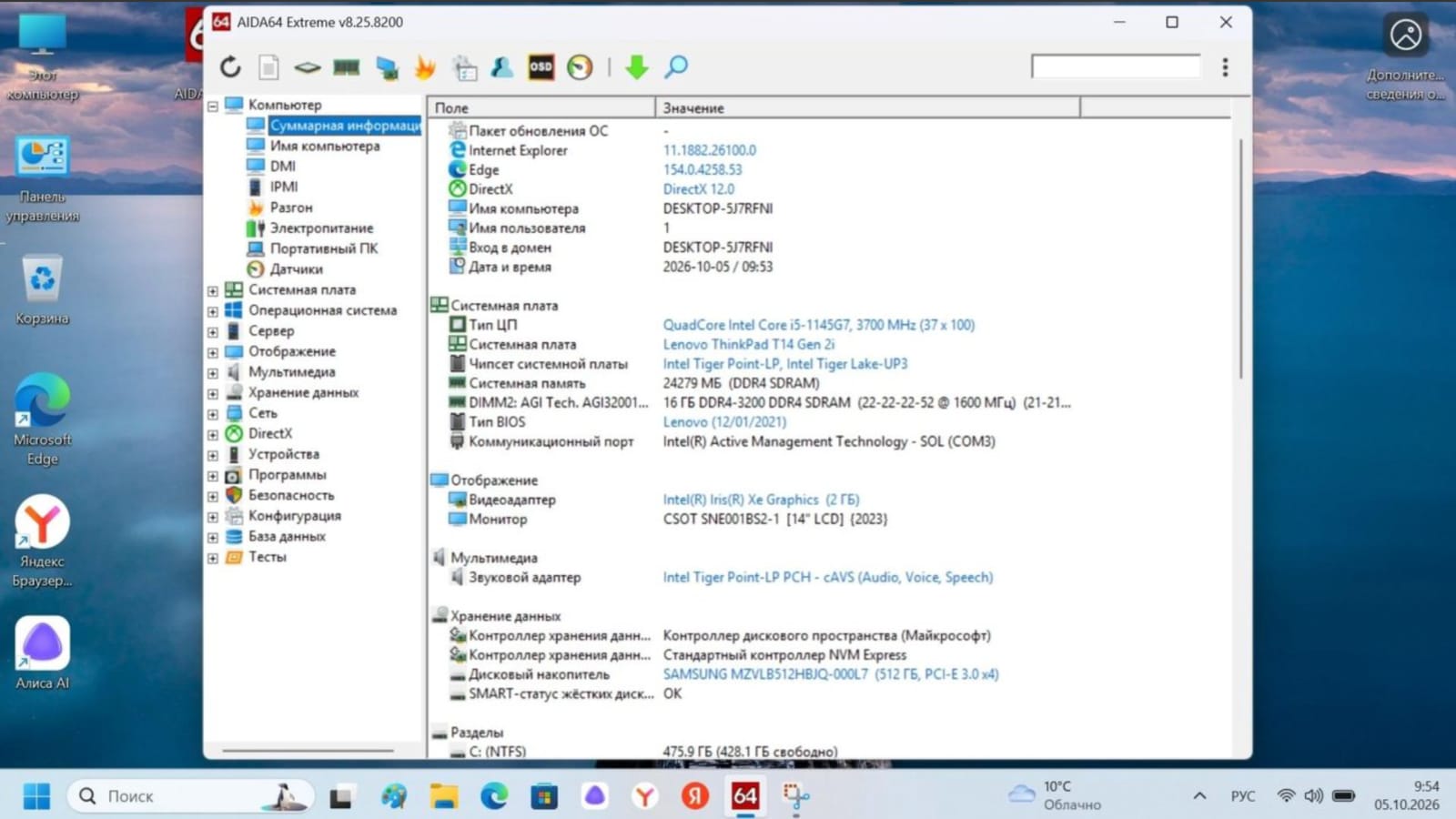Expand the Сеть tree node

213,414
